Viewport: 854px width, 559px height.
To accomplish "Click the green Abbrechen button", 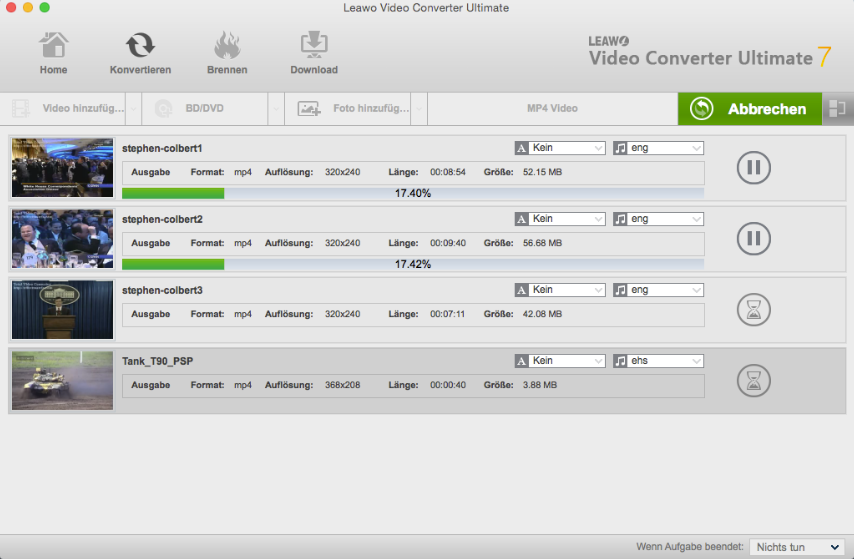I will (749, 108).
